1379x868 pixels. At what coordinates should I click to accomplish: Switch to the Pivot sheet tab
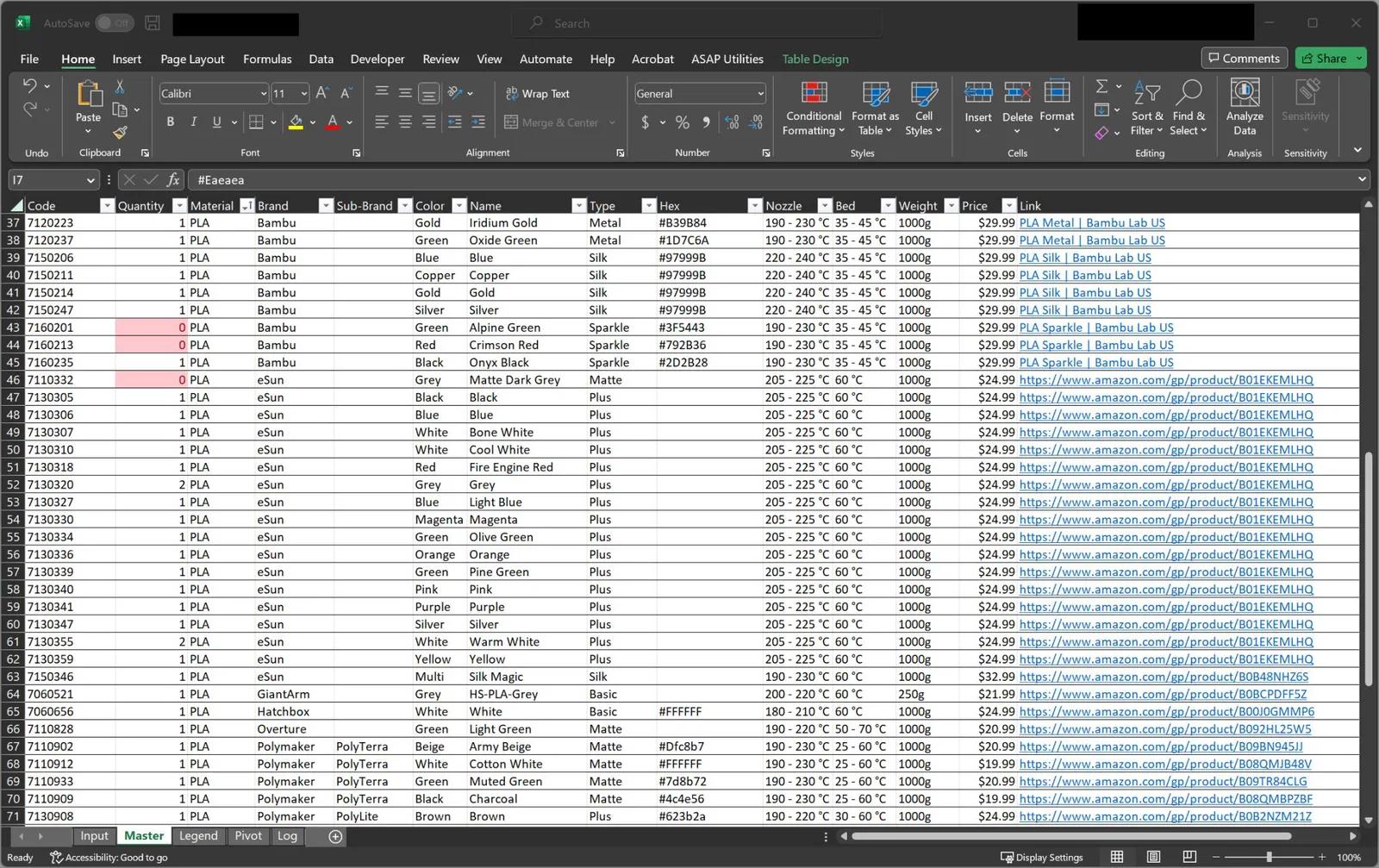[x=248, y=836]
